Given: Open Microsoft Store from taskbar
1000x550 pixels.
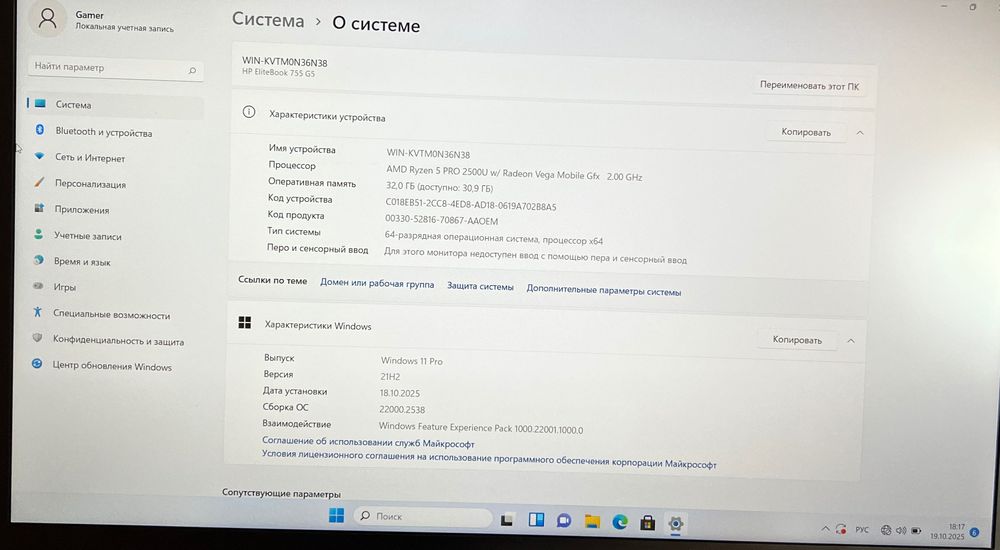Looking at the screenshot, I should pyautogui.click(x=648, y=523).
